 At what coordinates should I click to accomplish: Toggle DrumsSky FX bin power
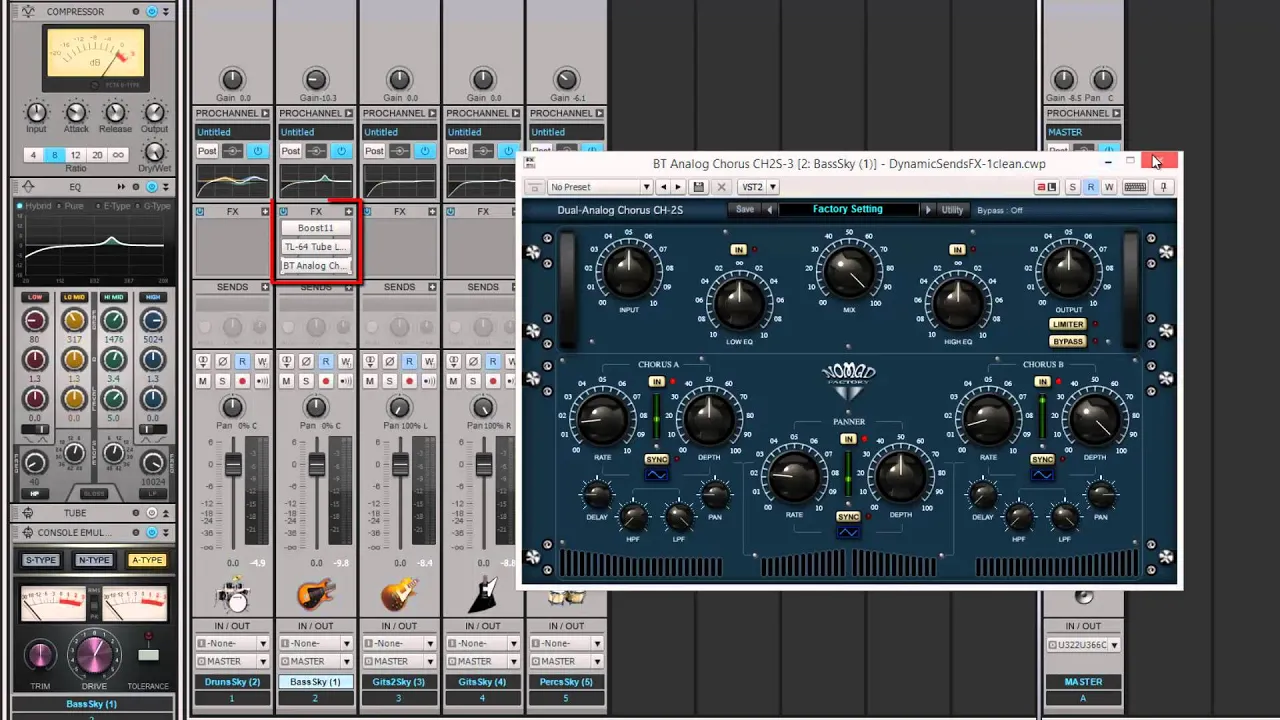pos(200,212)
